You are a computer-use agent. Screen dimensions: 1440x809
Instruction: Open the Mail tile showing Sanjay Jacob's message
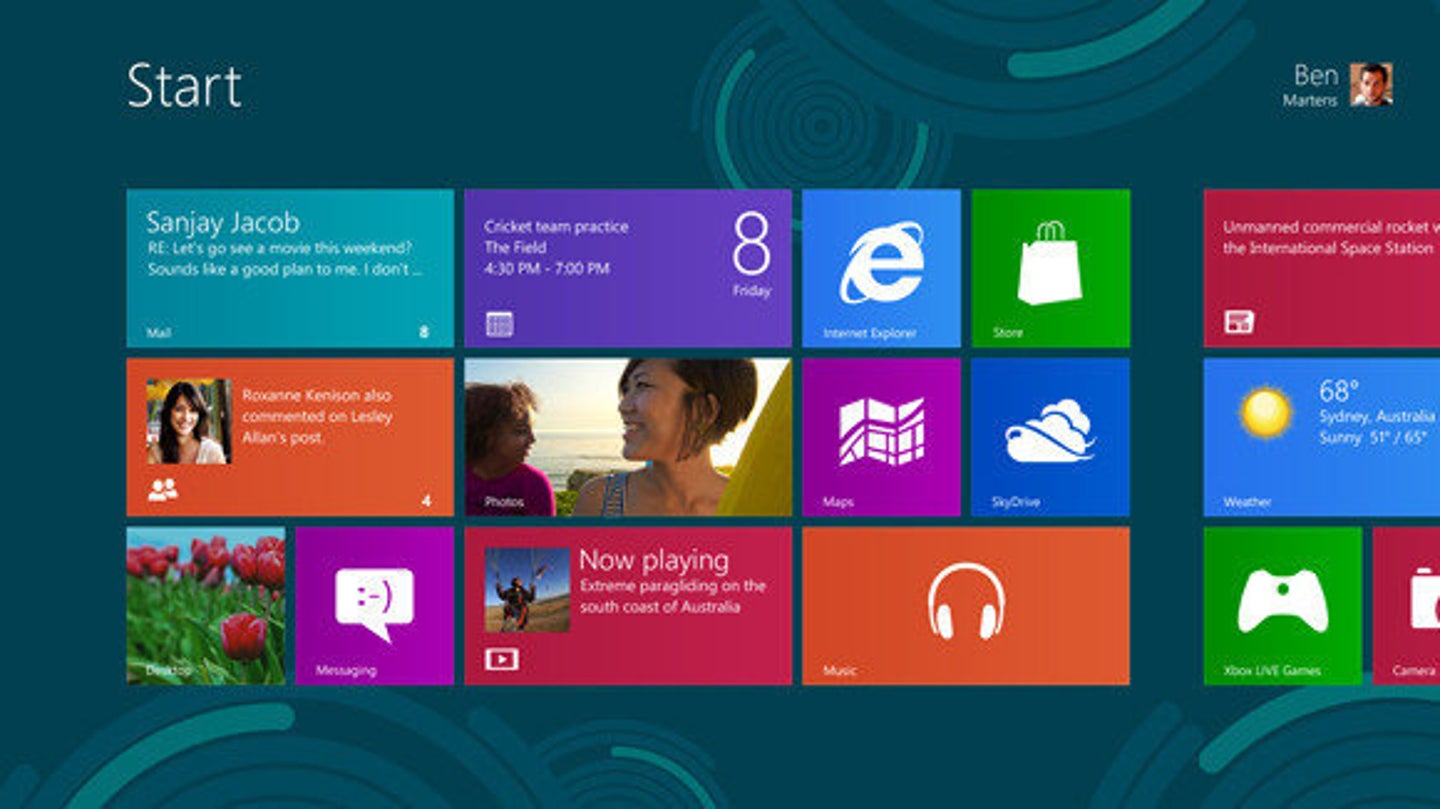pyautogui.click(x=290, y=265)
